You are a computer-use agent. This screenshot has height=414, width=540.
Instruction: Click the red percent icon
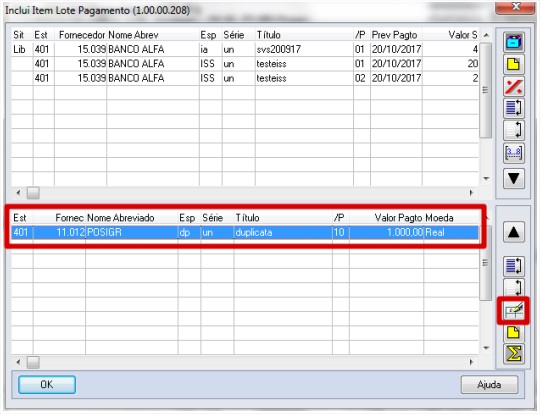pos(513,86)
